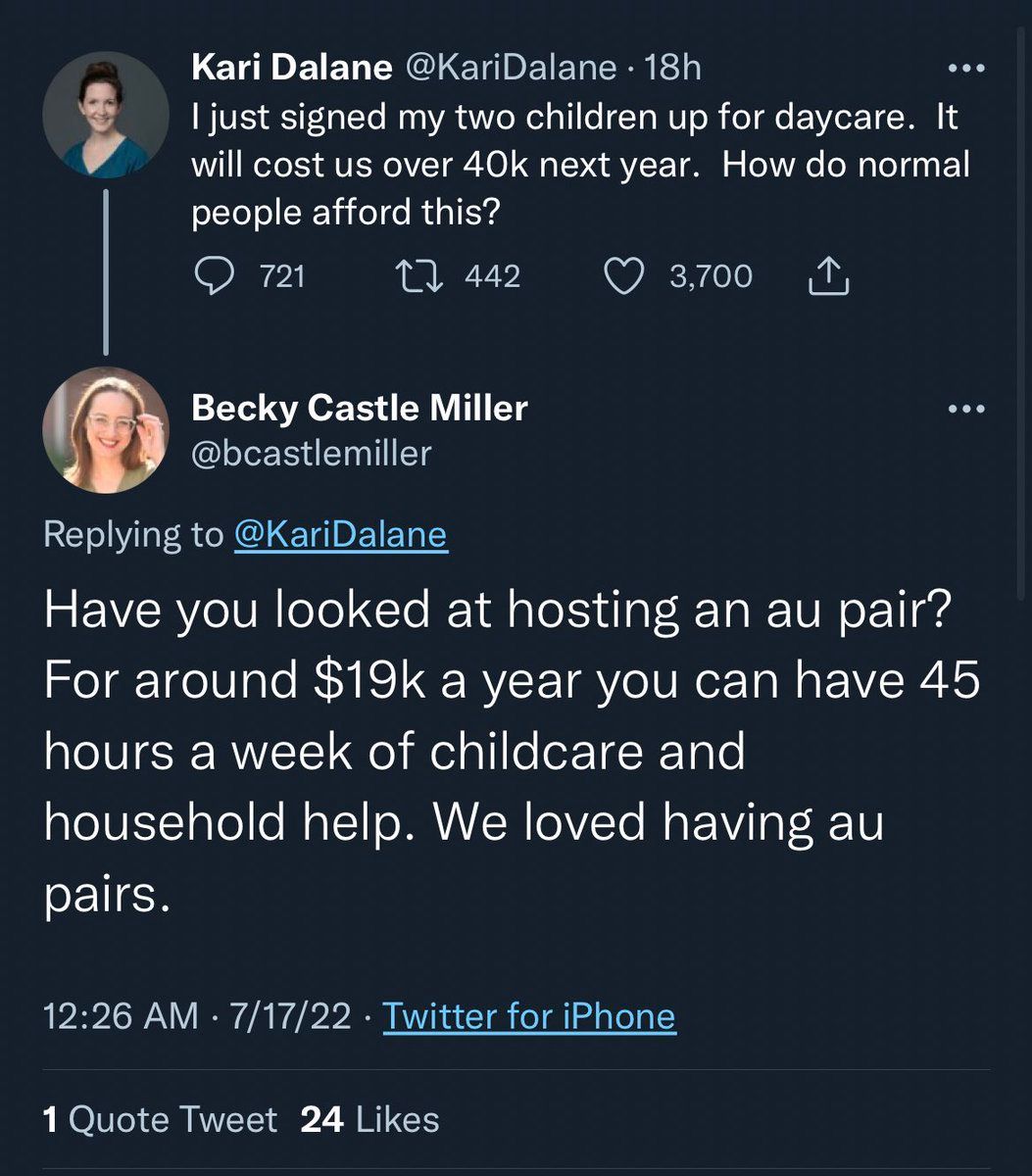Viewport: 1032px width, 1176px height.
Task: Like Kari Dalane's tweet with the heart
Action: pyautogui.click(x=620, y=277)
